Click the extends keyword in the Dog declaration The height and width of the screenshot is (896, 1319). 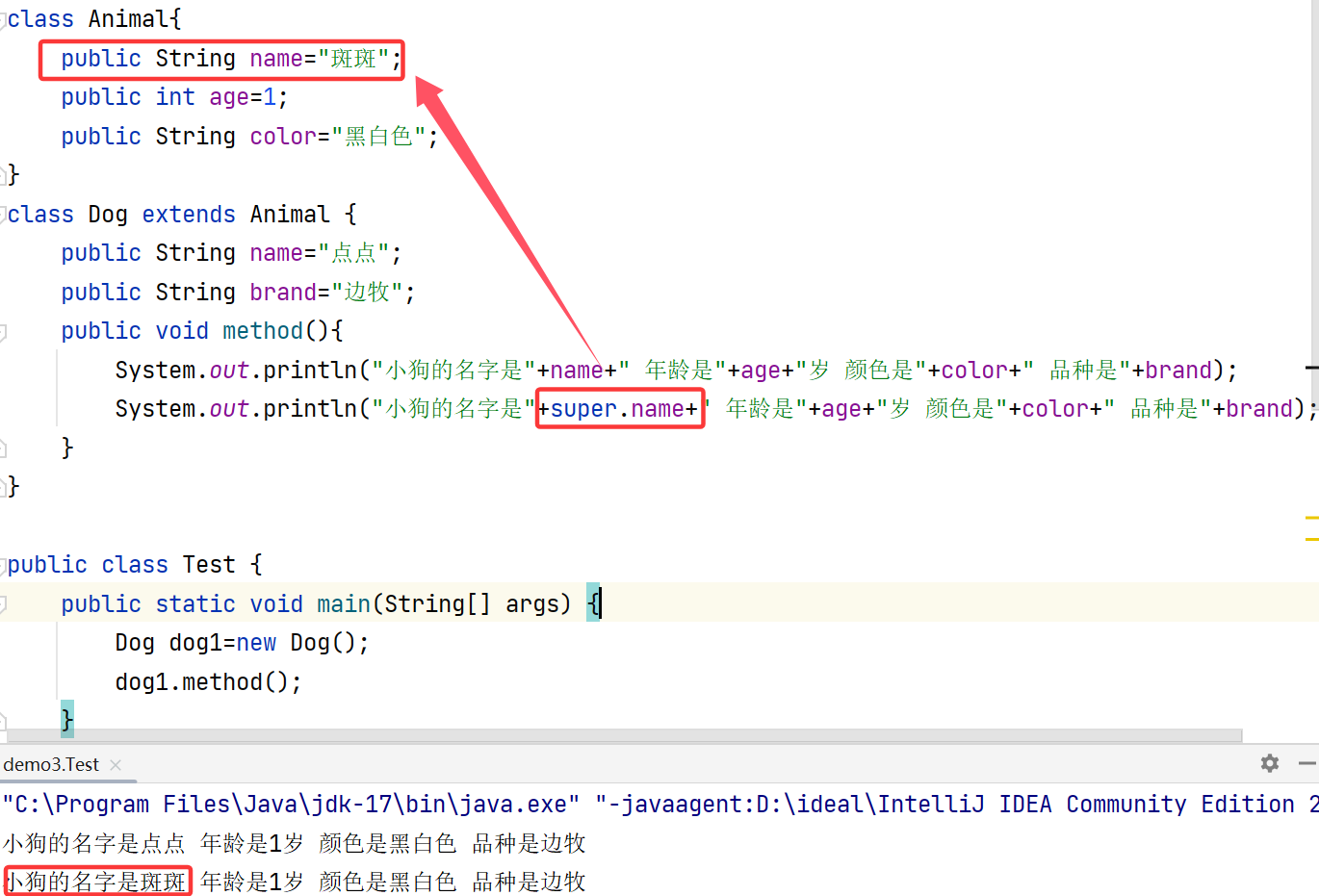[189, 215]
